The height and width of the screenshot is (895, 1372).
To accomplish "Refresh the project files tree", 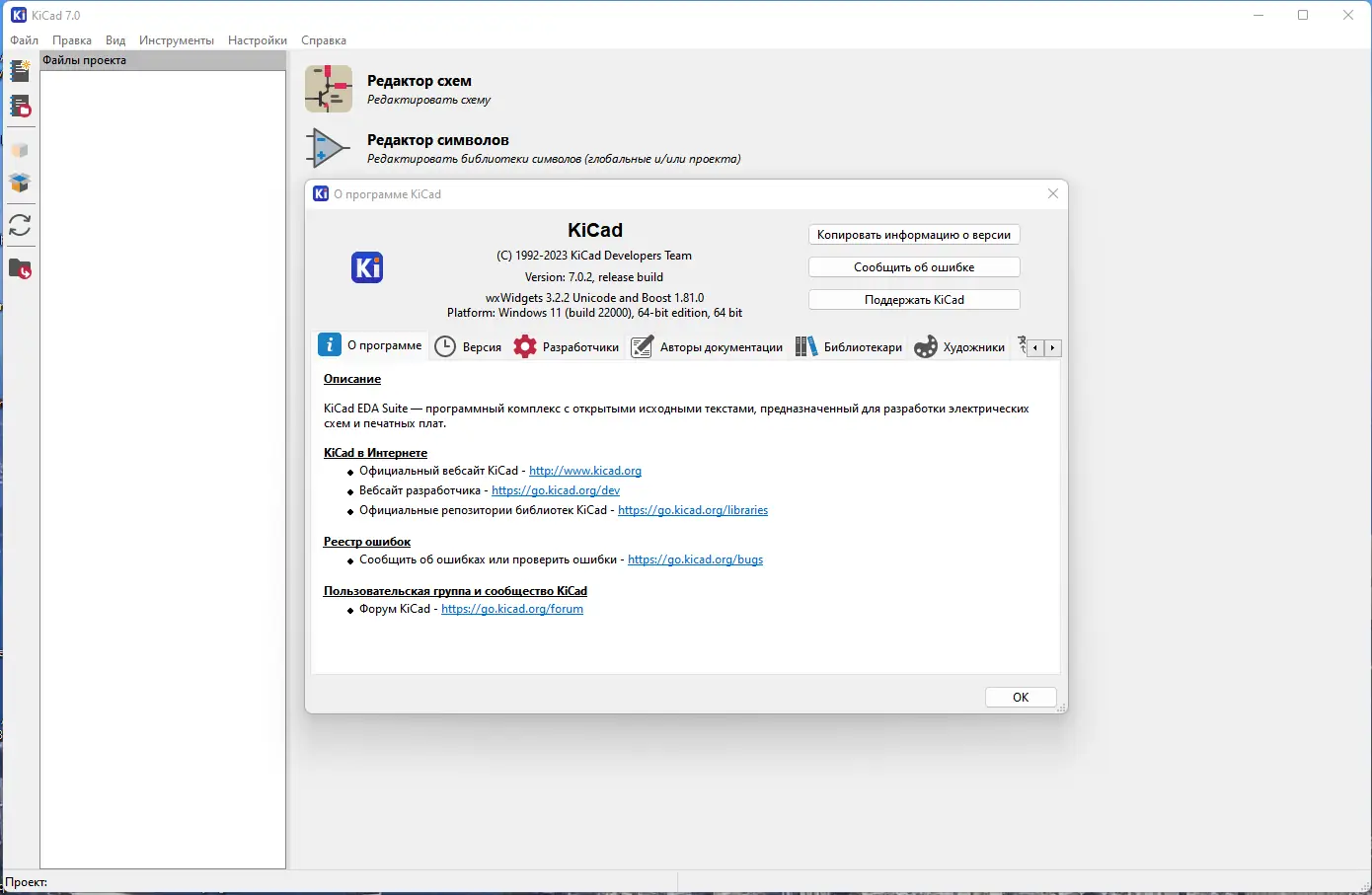I will click(x=20, y=225).
